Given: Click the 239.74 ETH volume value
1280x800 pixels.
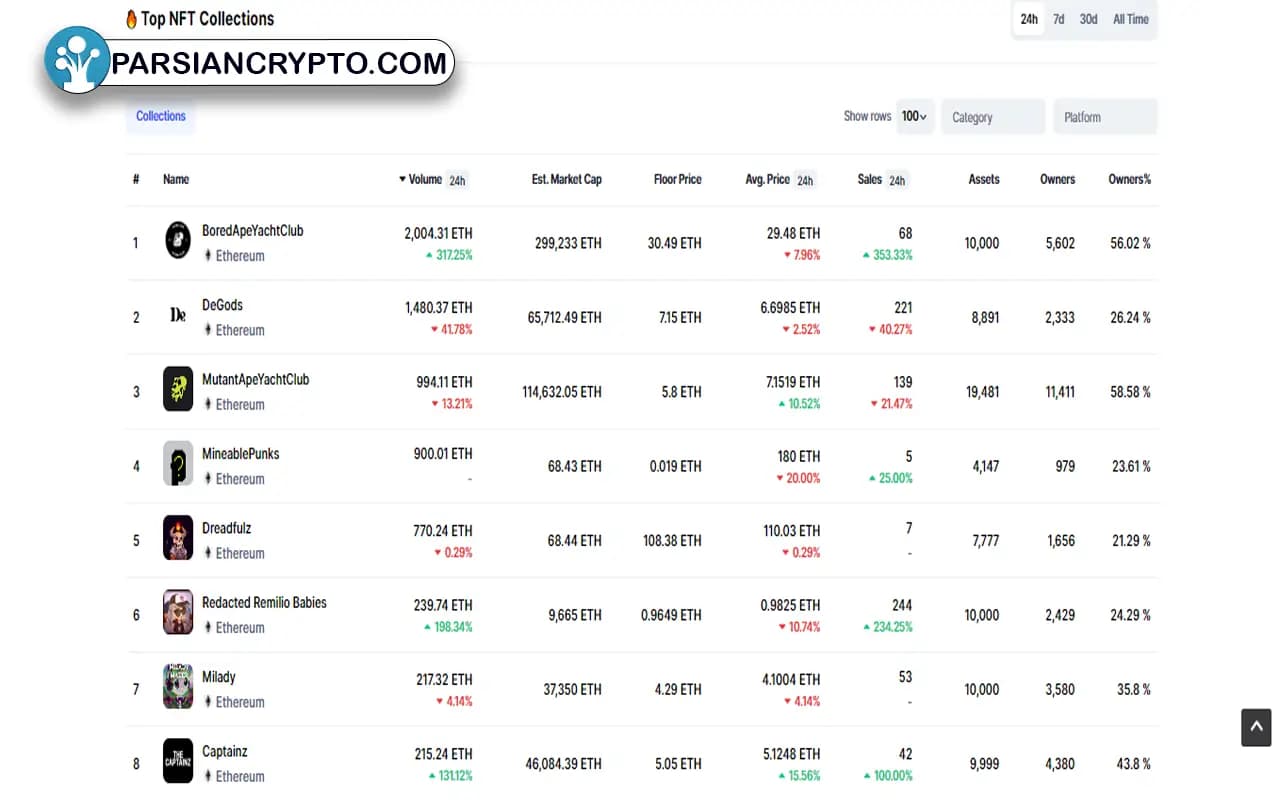Looking at the screenshot, I should point(444,606).
